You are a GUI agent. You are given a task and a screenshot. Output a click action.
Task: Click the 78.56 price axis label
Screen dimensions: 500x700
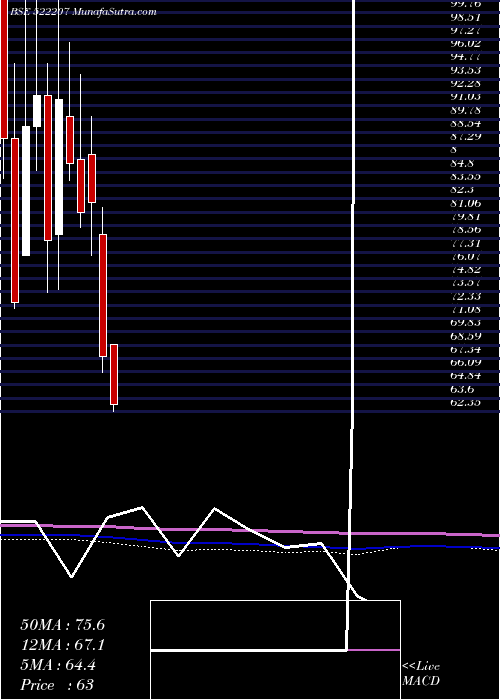(466, 229)
